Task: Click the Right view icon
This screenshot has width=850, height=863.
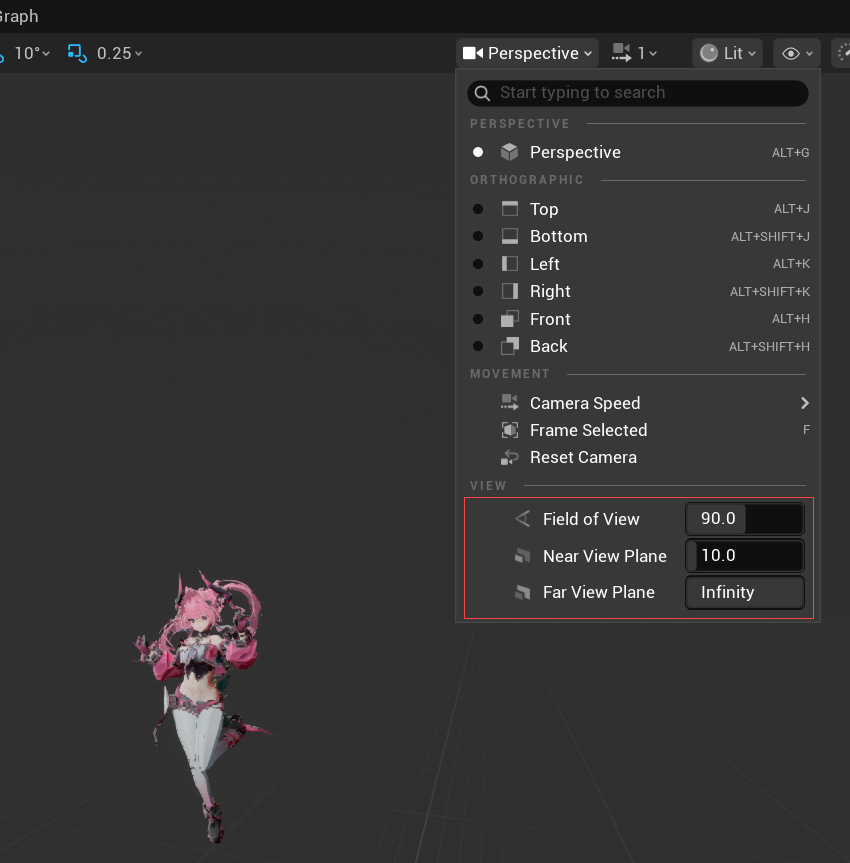Action: 510,291
